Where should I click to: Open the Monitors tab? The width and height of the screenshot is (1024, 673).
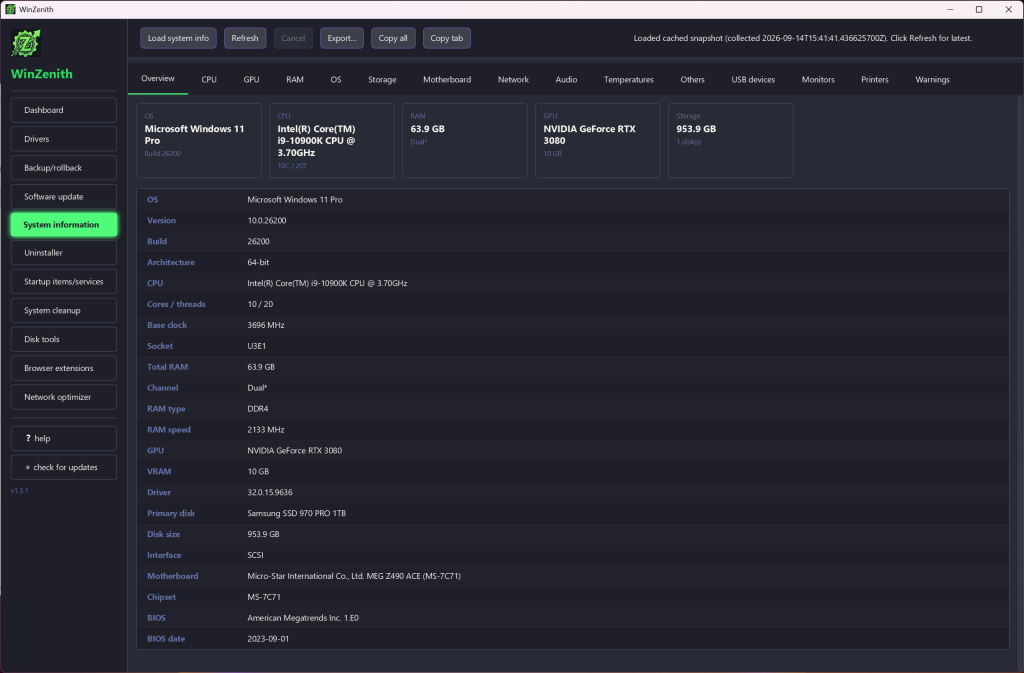[x=818, y=80]
